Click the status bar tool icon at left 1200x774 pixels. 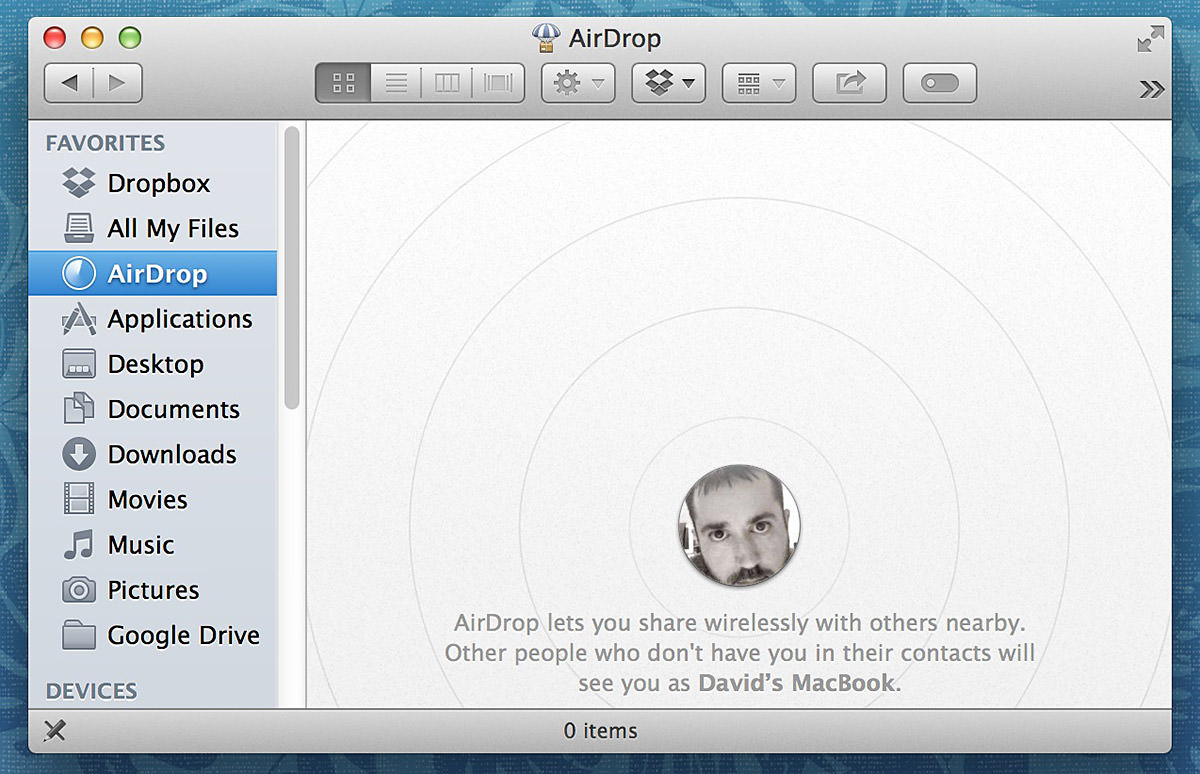pos(55,731)
